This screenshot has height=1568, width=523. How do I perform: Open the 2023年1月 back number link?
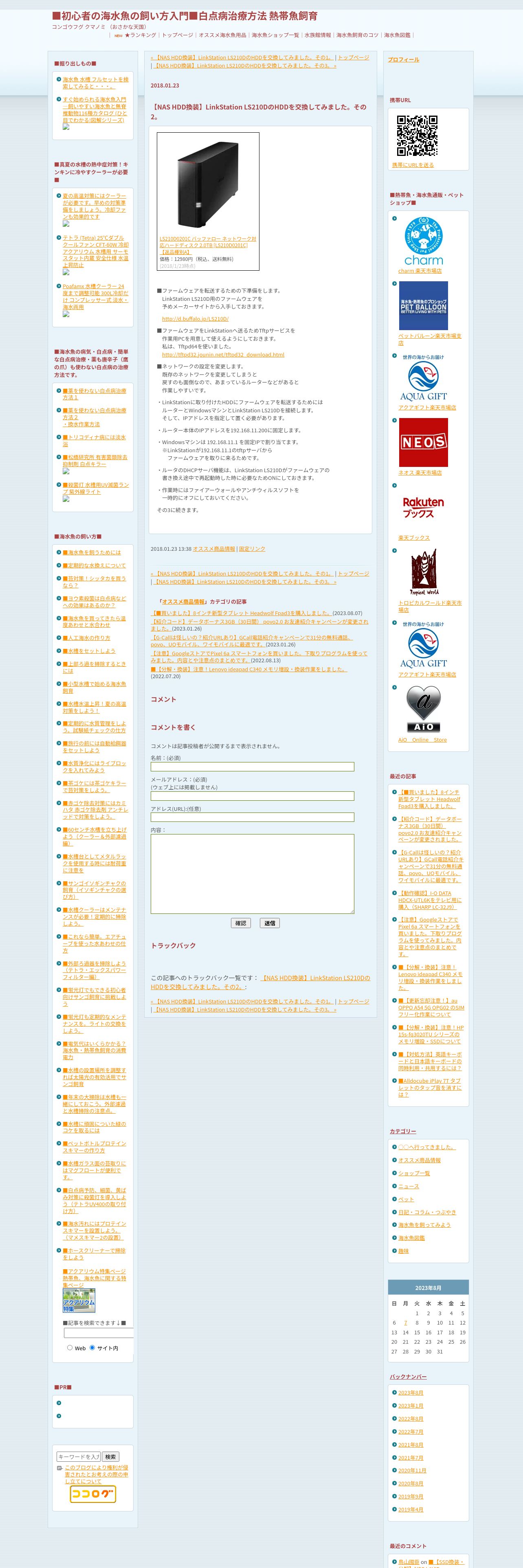point(411,1406)
